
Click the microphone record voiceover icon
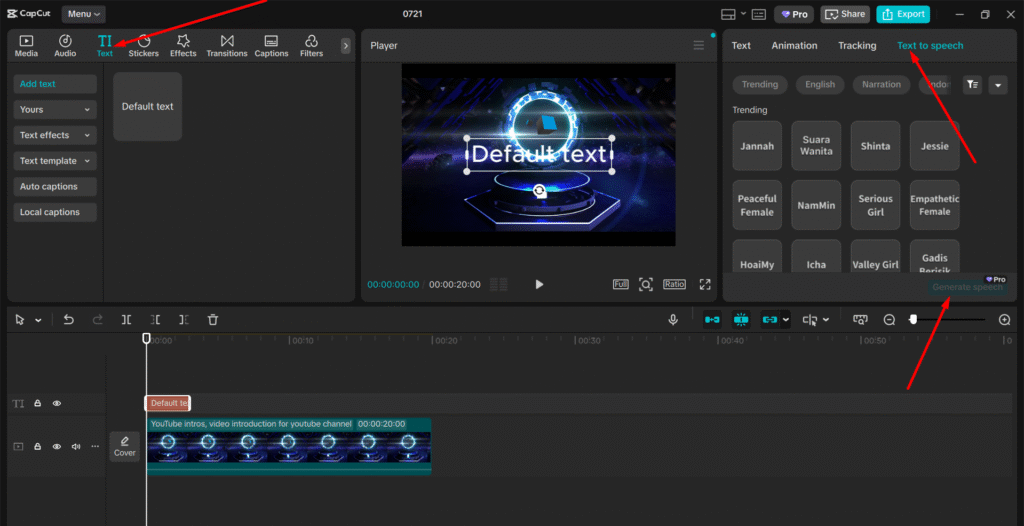pos(674,320)
